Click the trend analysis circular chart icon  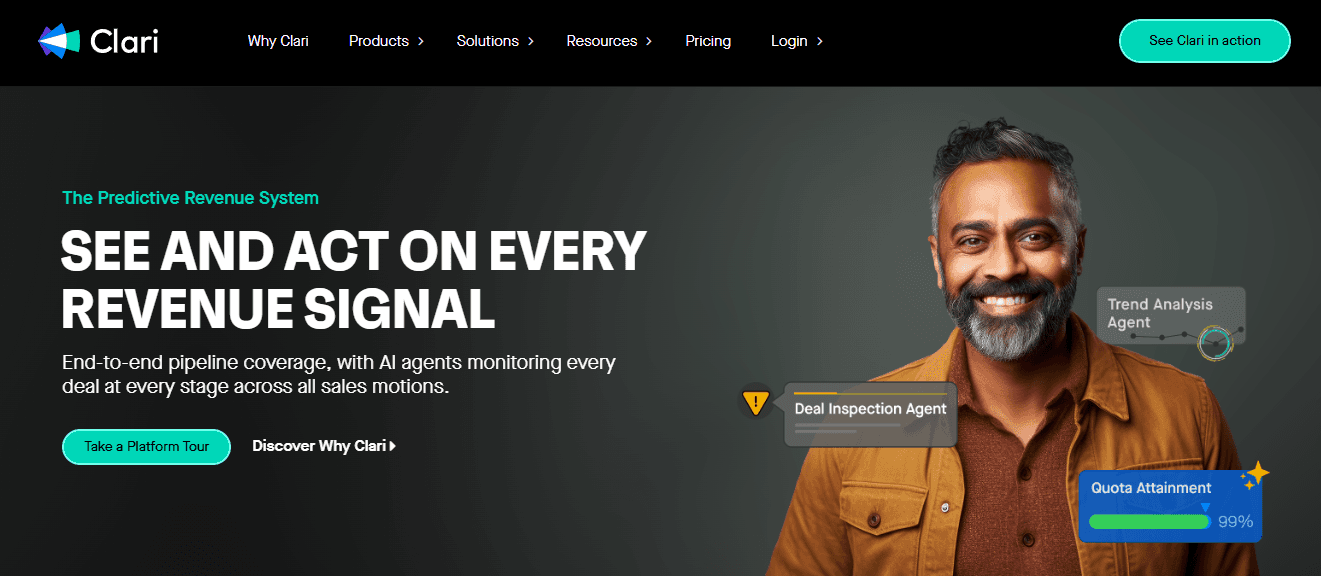coord(1215,343)
